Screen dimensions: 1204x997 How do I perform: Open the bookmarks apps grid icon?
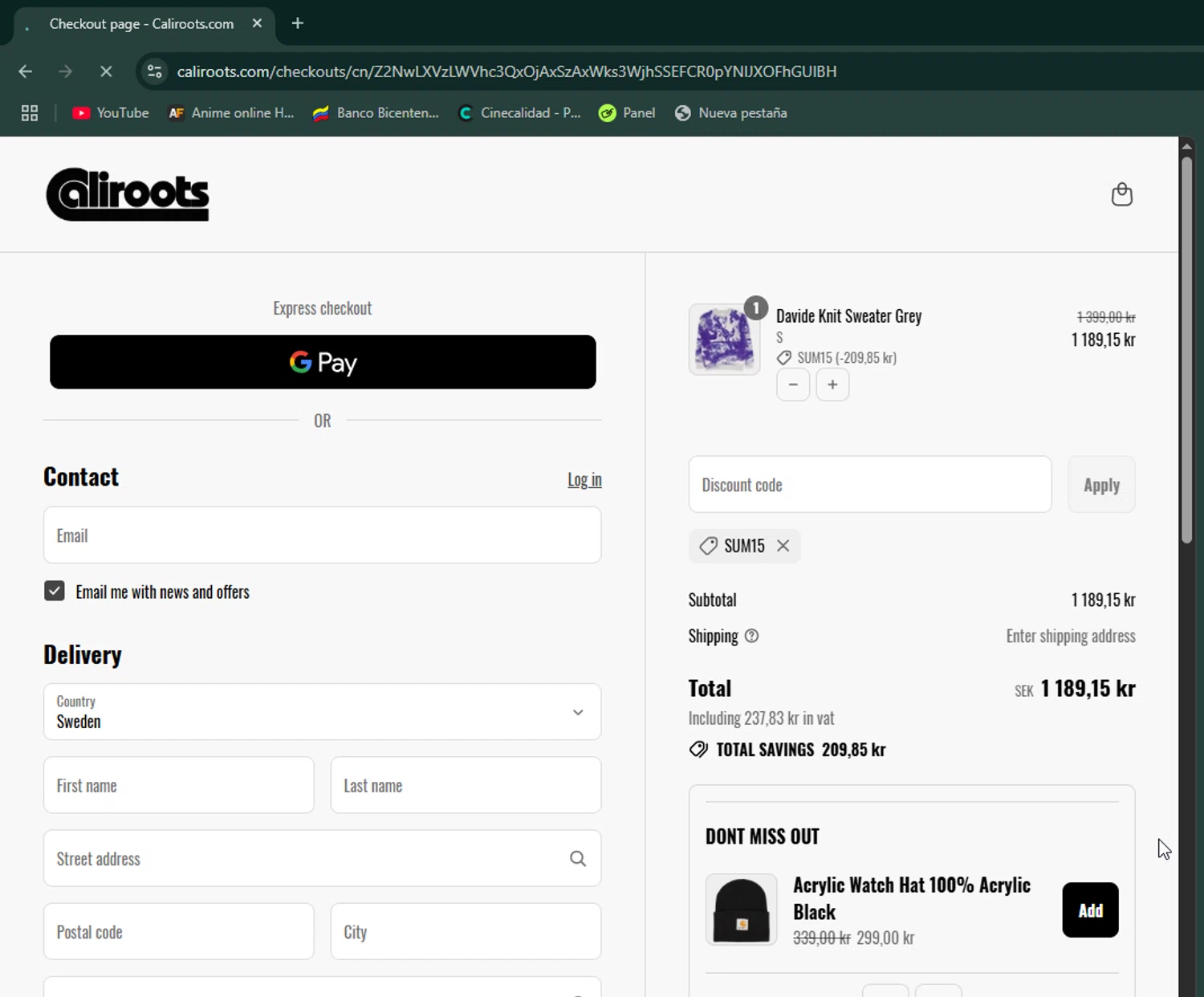pyautogui.click(x=30, y=113)
